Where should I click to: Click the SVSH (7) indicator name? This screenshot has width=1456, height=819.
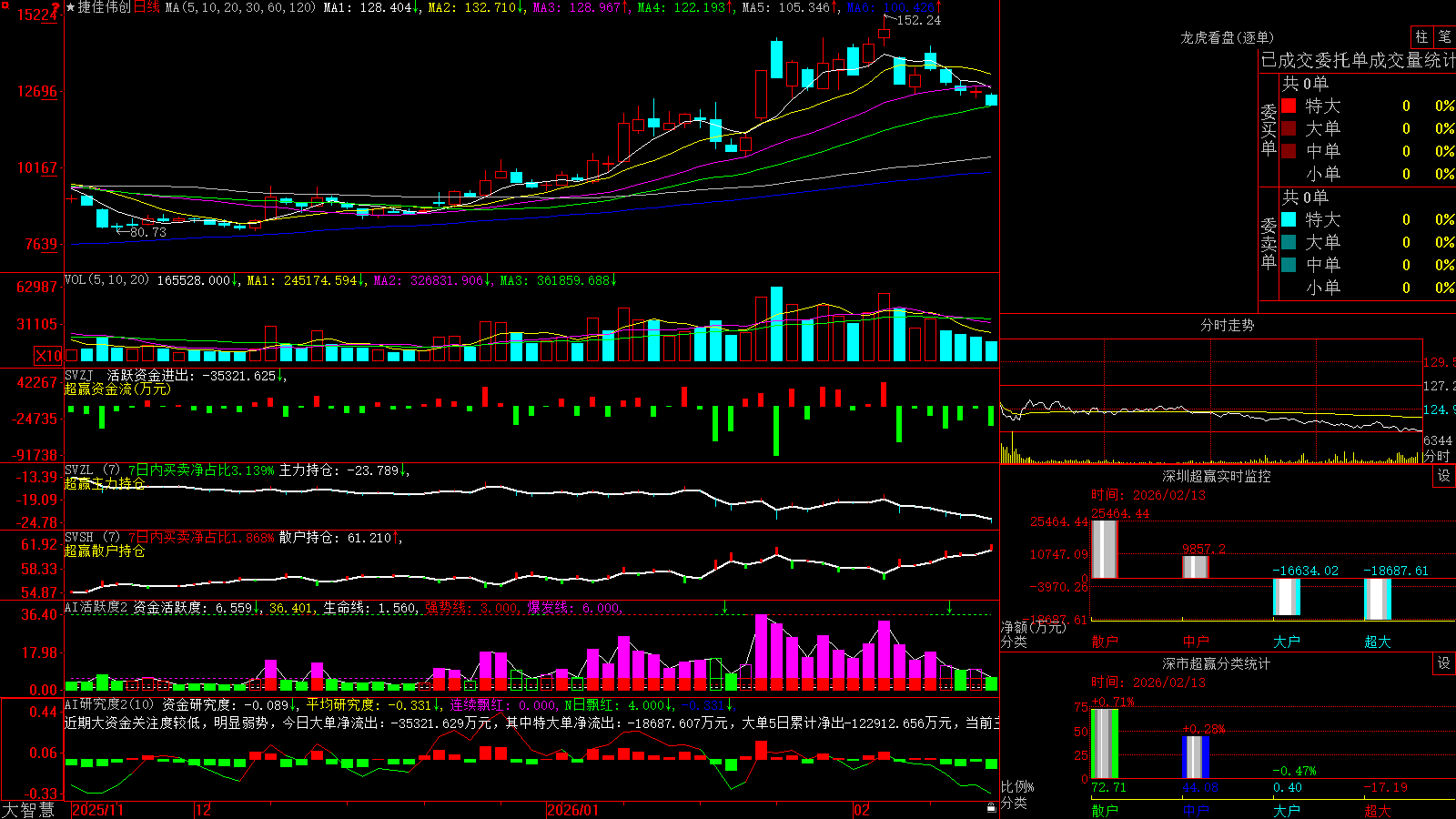pos(93,538)
